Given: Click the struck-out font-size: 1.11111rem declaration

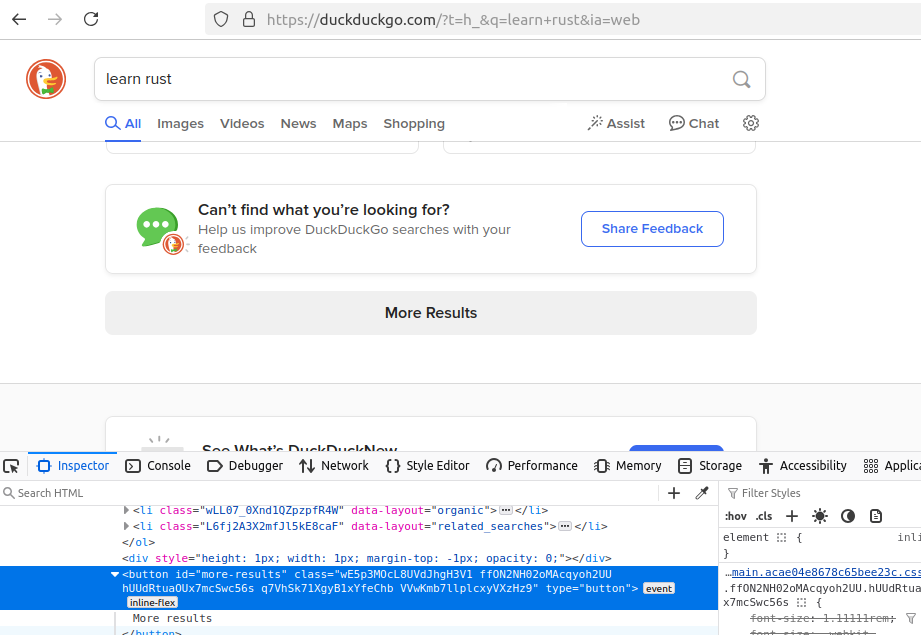Looking at the screenshot, I should click(822, 618).
